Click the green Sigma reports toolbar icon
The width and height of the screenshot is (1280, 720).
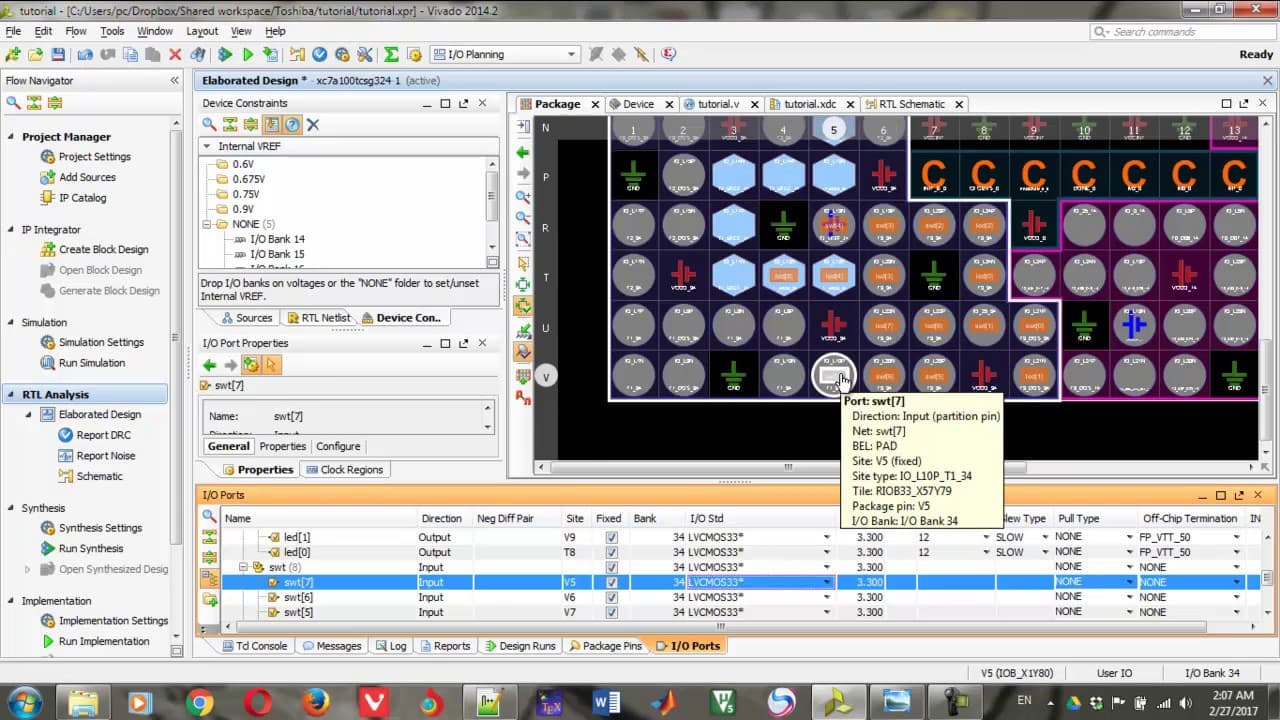391,55
